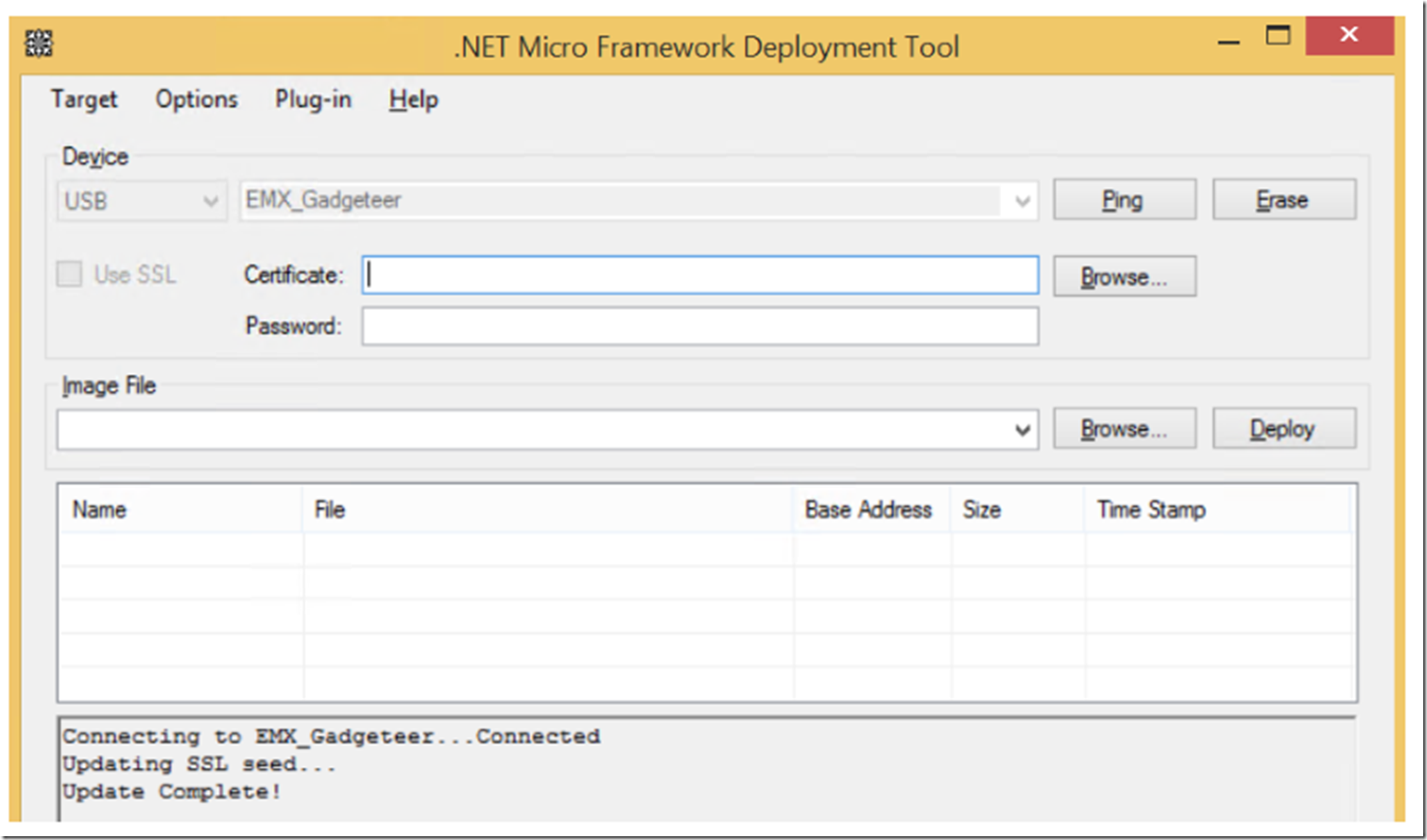Screen dimensions: 1427x840
Task: Click the Size column header
Action: tap(1018, 510)
